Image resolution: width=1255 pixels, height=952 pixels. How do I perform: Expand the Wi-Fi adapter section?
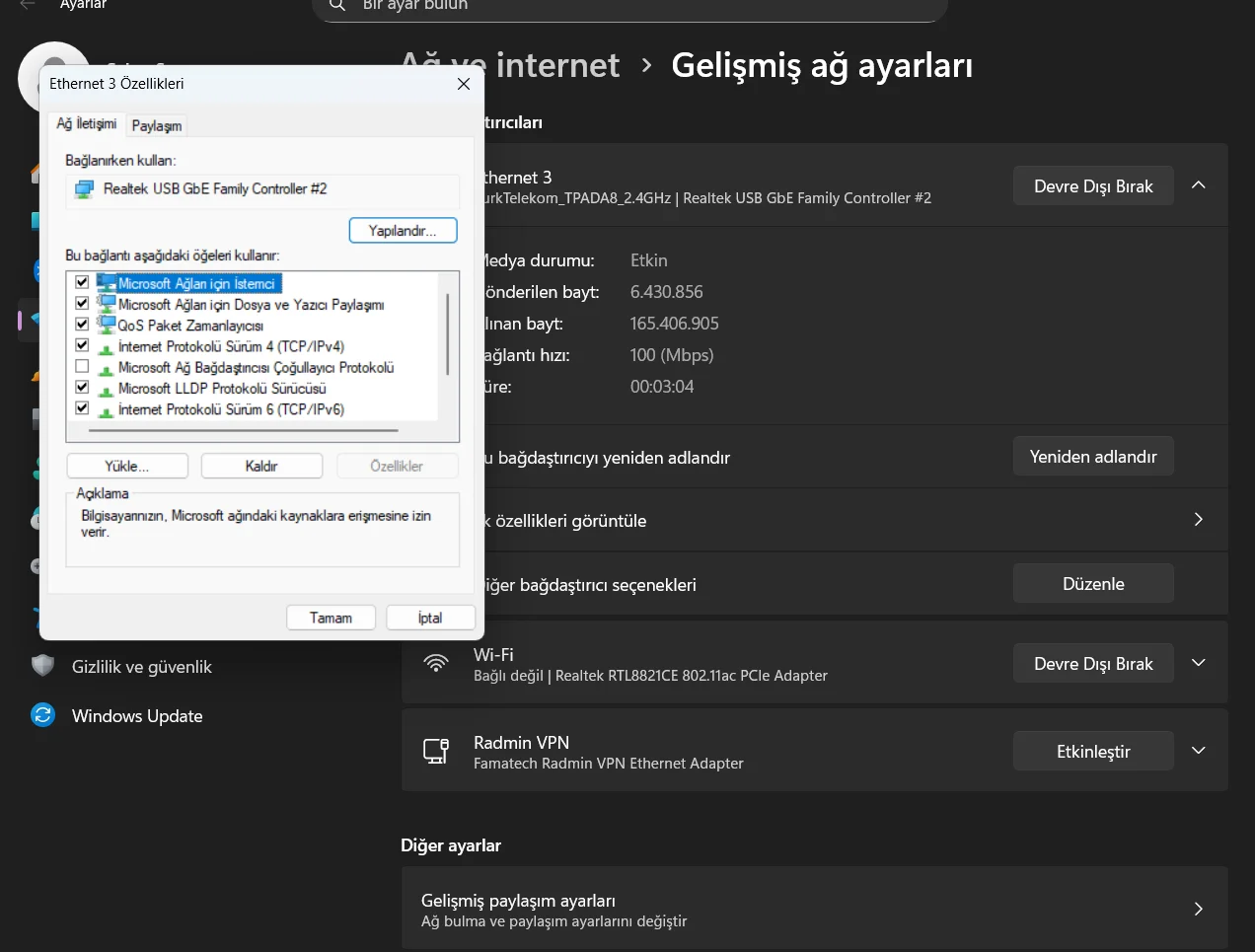click(1199, 663)
